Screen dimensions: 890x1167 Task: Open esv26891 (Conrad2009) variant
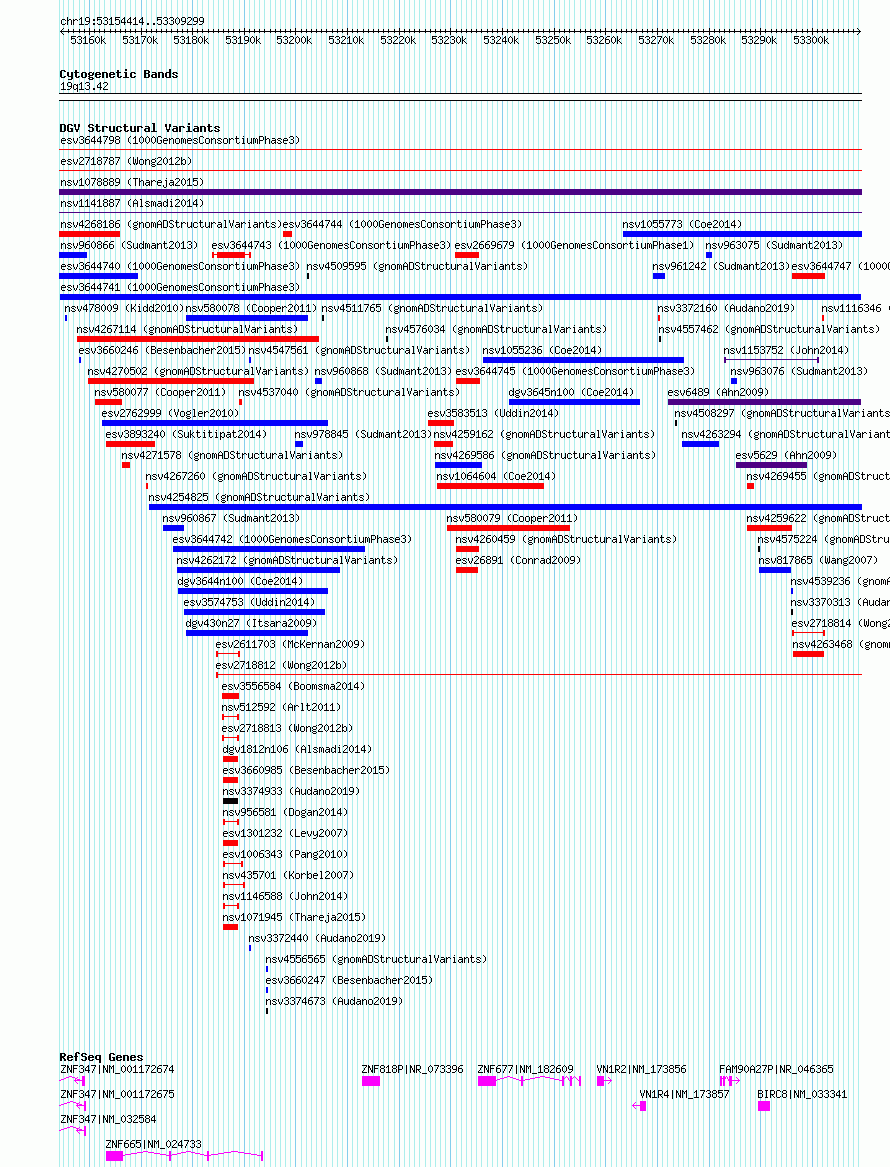coord(518,560)
